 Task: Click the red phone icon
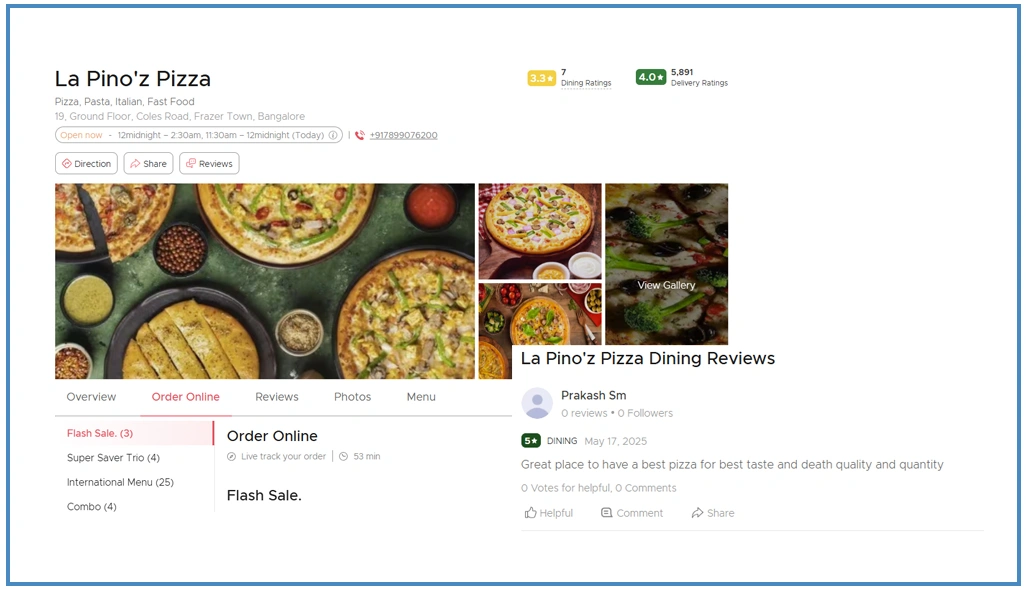360,135
